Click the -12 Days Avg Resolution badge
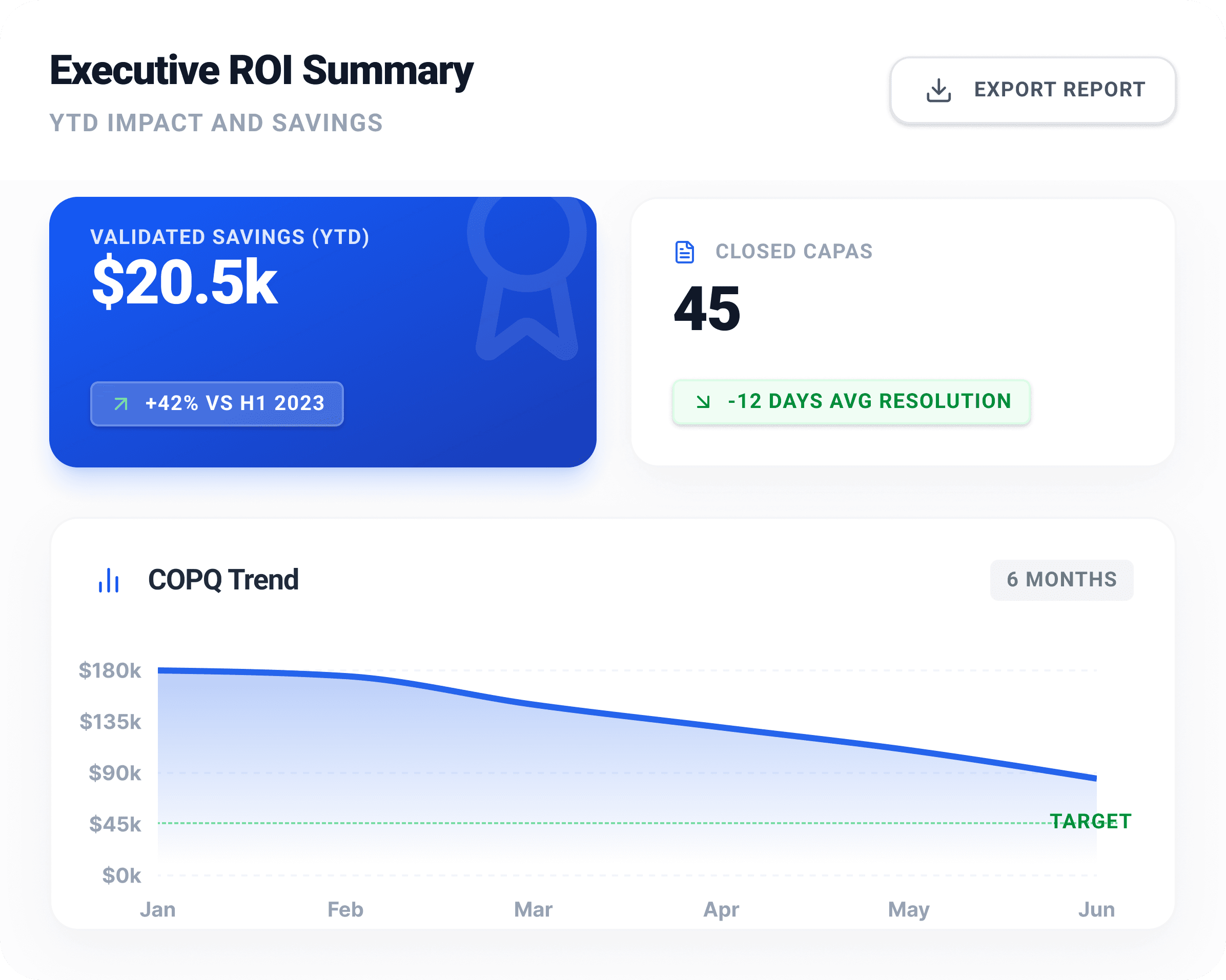Screen dimensions: 1226x980 click(x=851, y=401)
